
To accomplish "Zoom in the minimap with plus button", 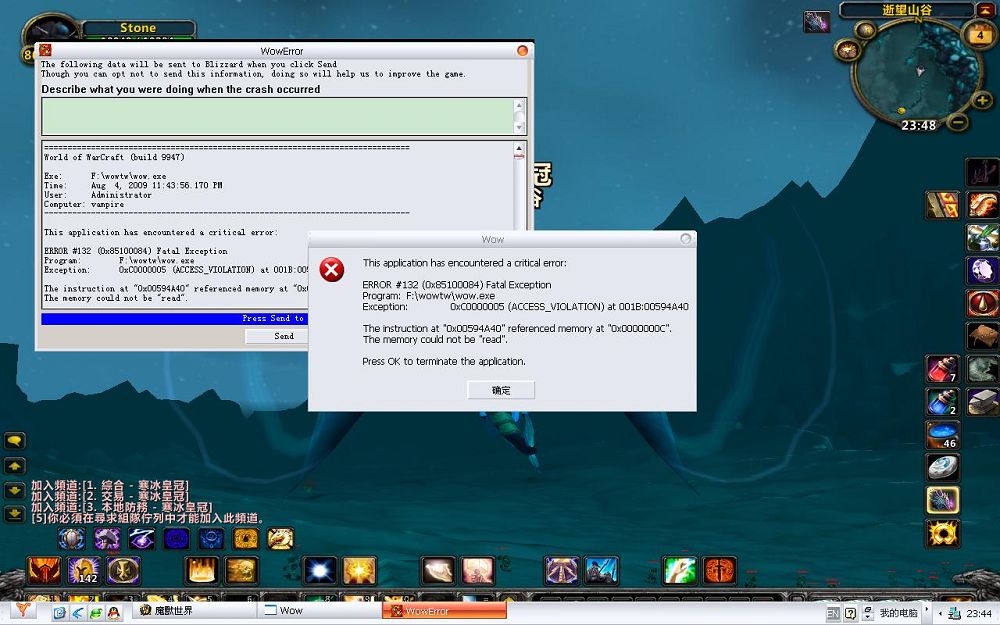I will (x=982, y=100).
